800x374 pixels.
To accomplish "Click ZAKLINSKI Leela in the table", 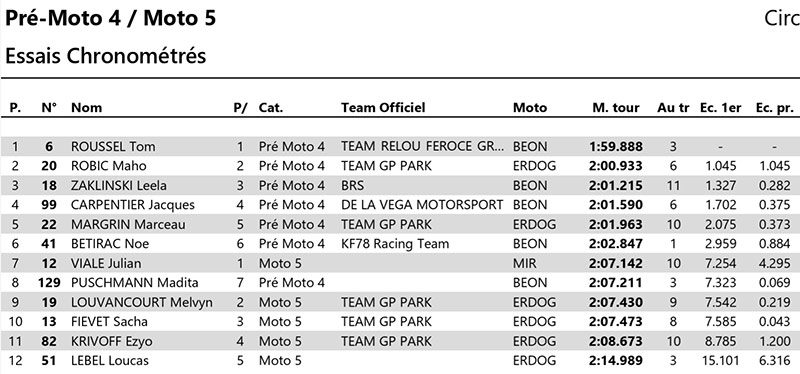I will 119,186.
